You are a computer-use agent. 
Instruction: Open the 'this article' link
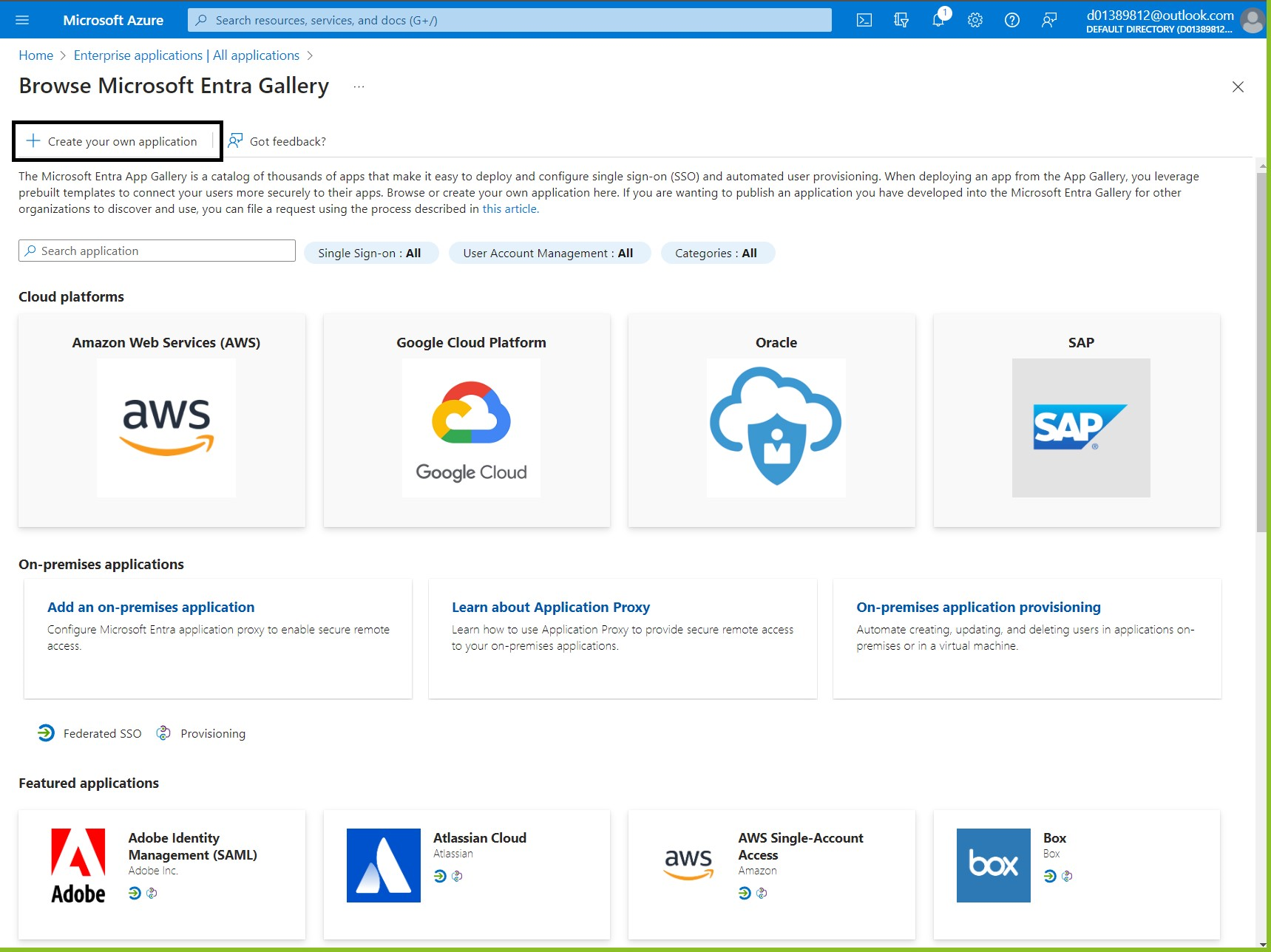[x=510, y=209]
